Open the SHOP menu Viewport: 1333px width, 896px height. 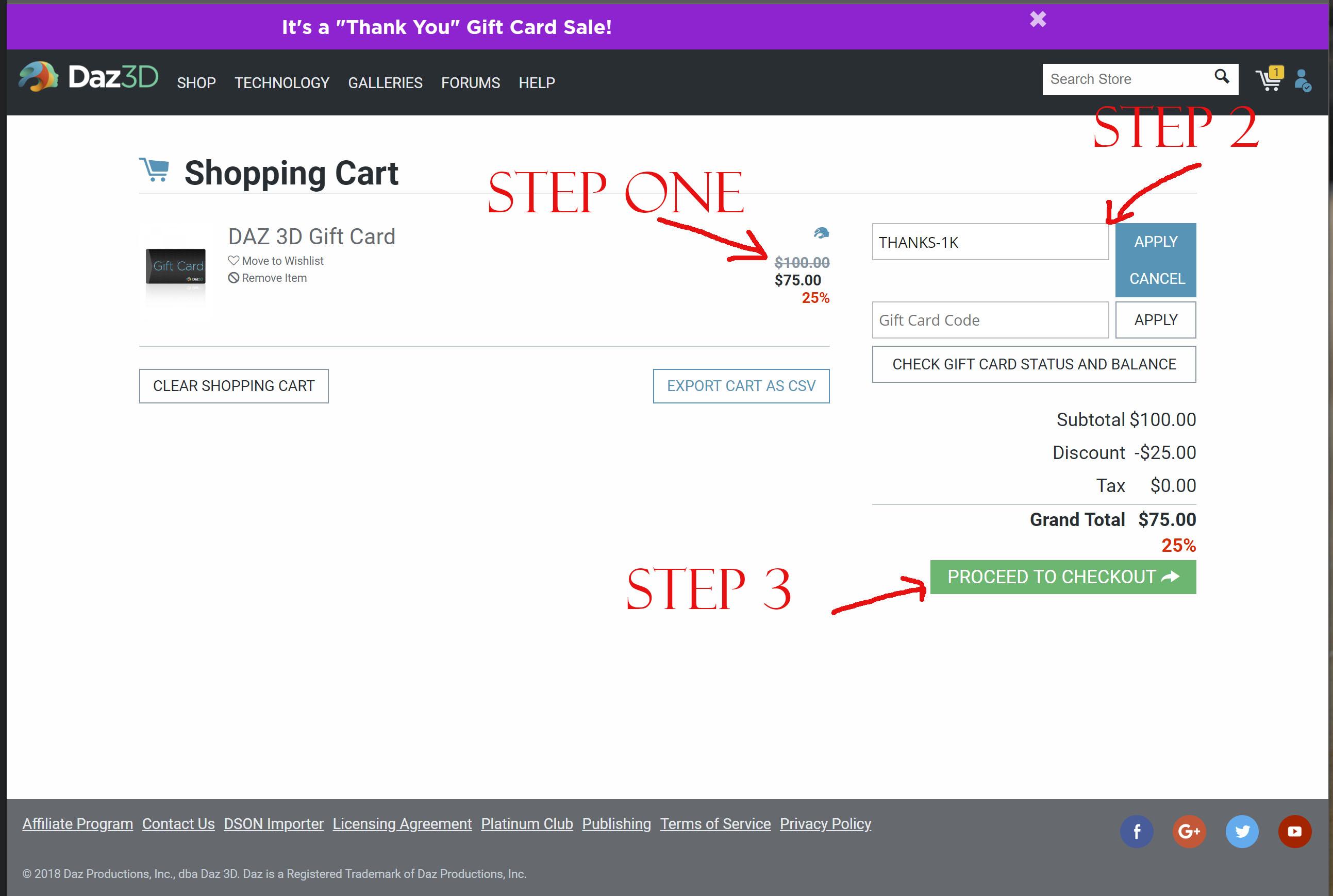(x=196, y=83)
